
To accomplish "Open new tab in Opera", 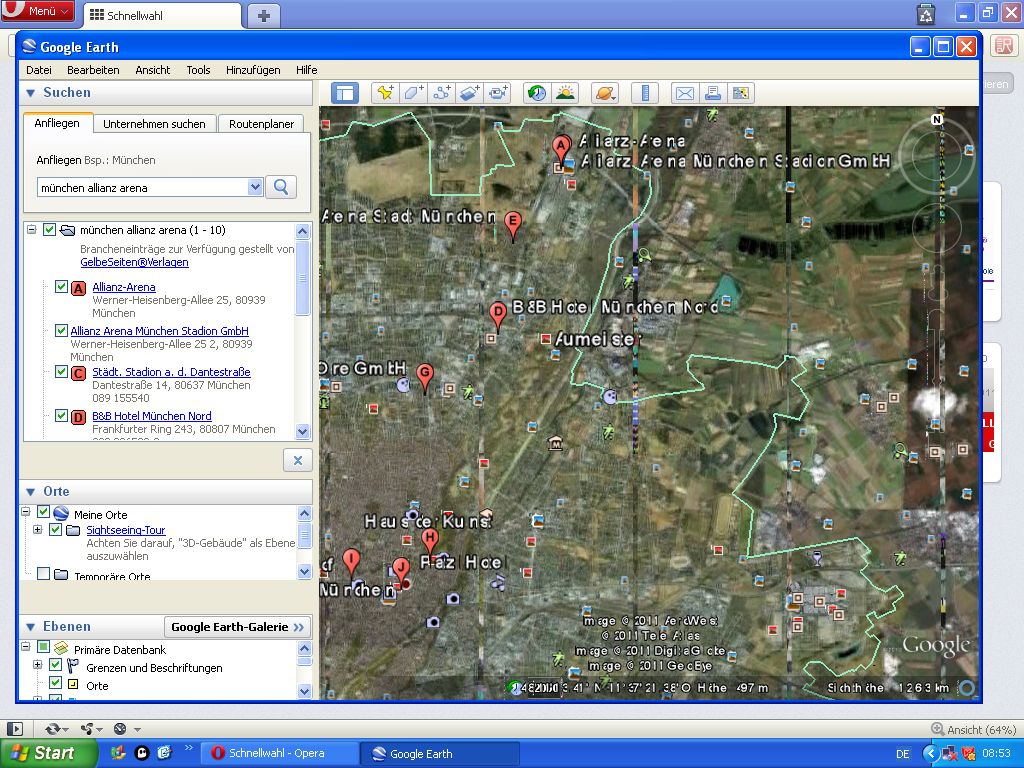I will [264, 16].
